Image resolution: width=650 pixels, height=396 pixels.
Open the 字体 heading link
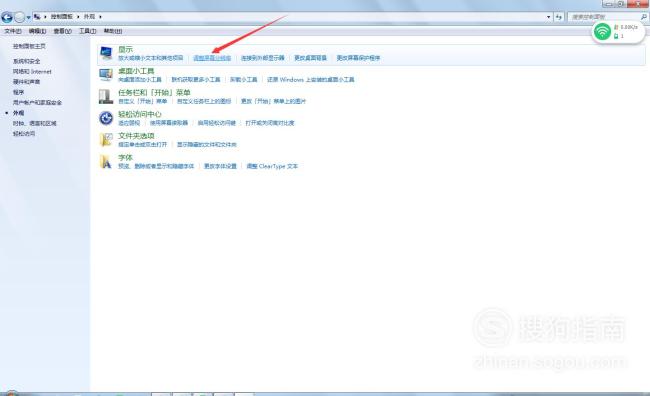[x=126, y=157]
